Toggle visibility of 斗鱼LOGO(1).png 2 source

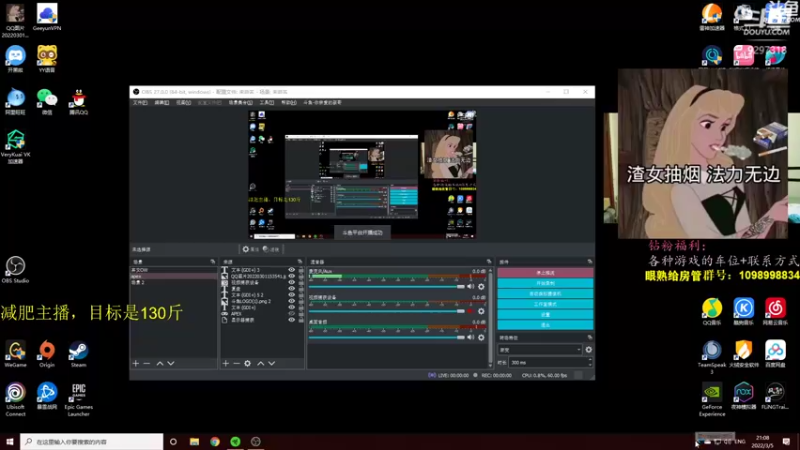291,301
